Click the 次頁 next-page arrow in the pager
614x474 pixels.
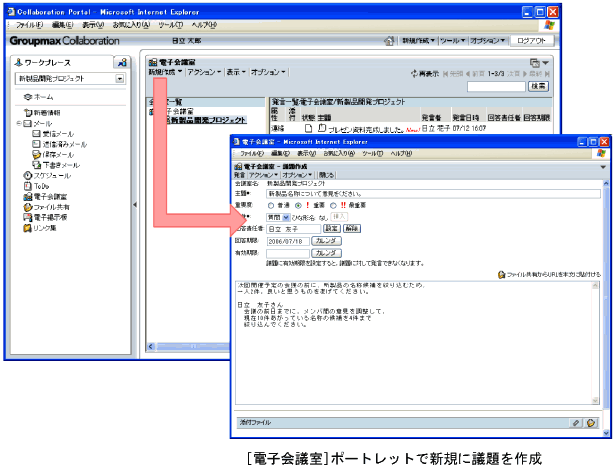(525, 74)
